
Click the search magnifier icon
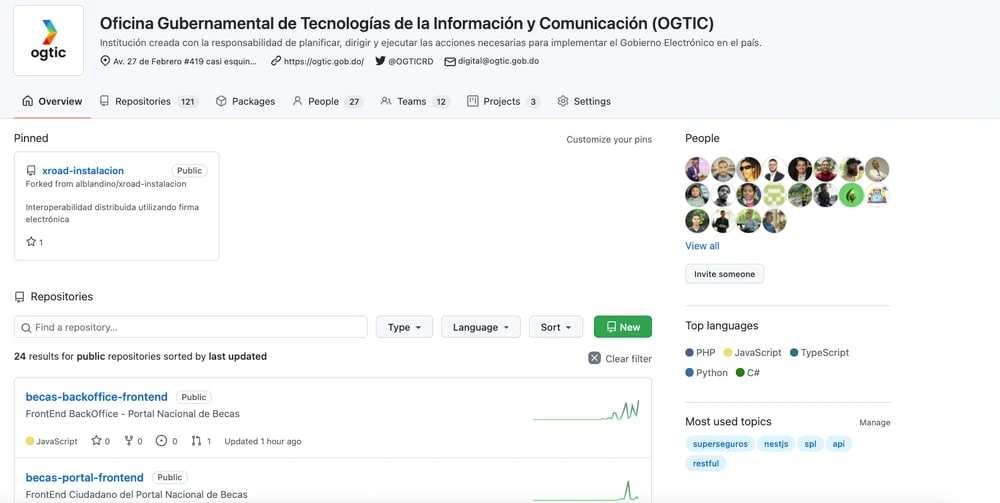tap(26, 328)
